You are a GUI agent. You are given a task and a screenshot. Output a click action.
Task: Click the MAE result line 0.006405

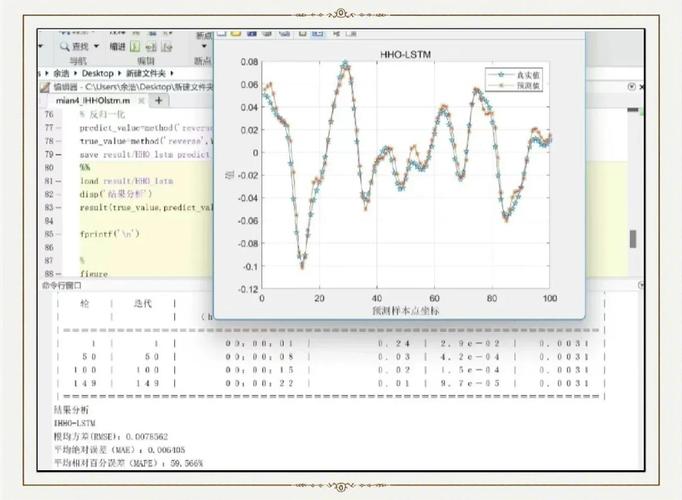(119, 449)
